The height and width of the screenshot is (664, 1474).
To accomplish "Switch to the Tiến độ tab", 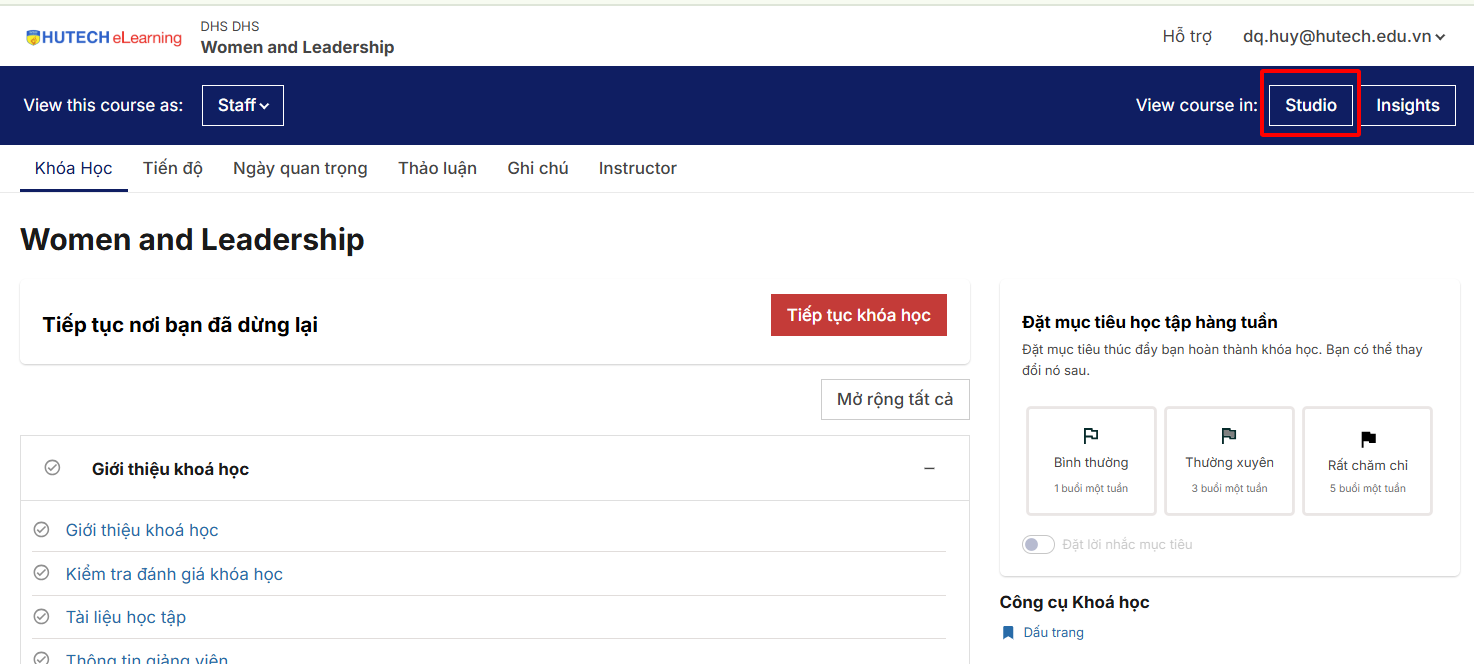I will [173, 168].
